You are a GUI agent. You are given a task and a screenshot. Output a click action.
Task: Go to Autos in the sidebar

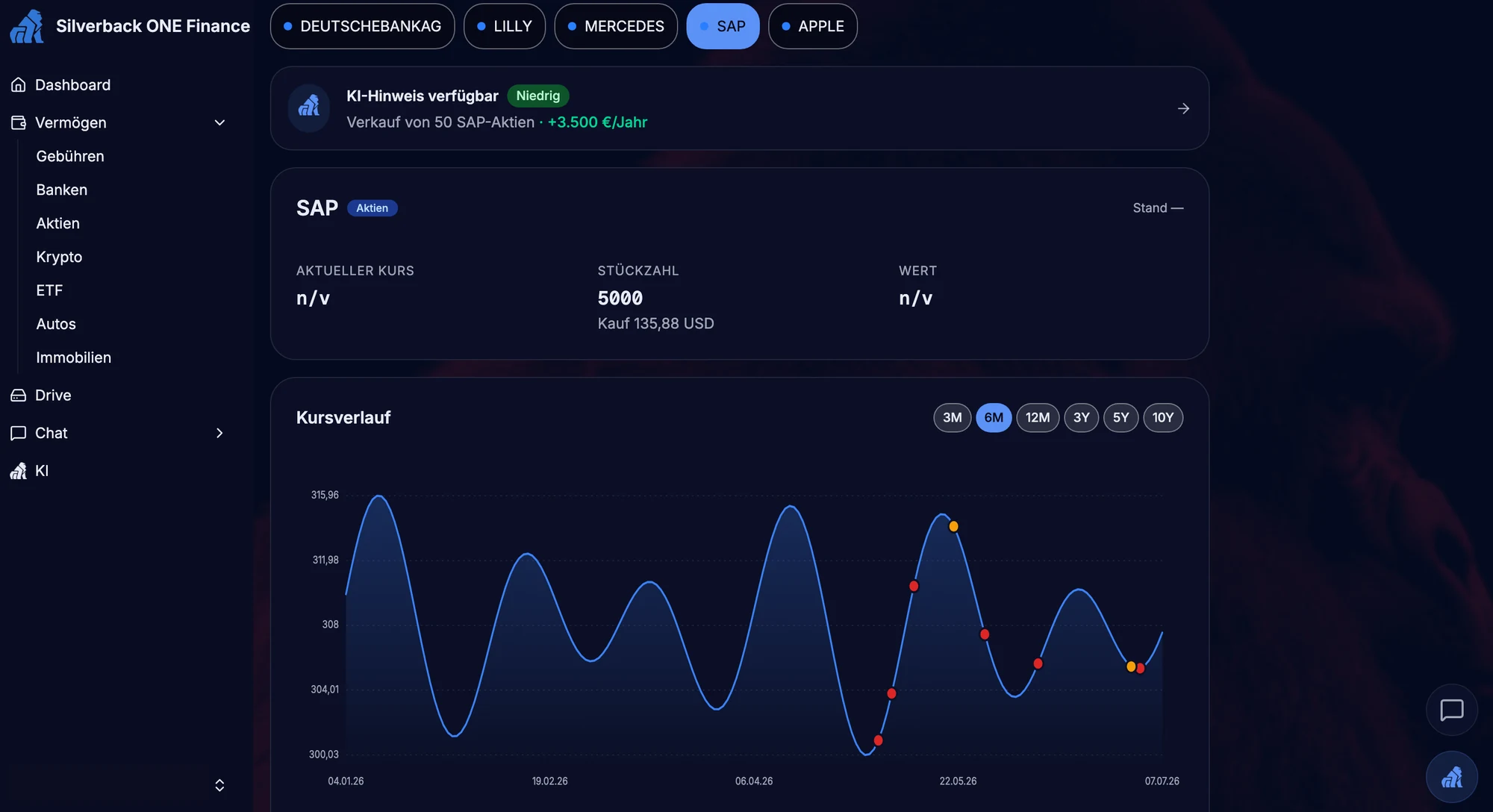pyautogui.click(x=56, y=325)
